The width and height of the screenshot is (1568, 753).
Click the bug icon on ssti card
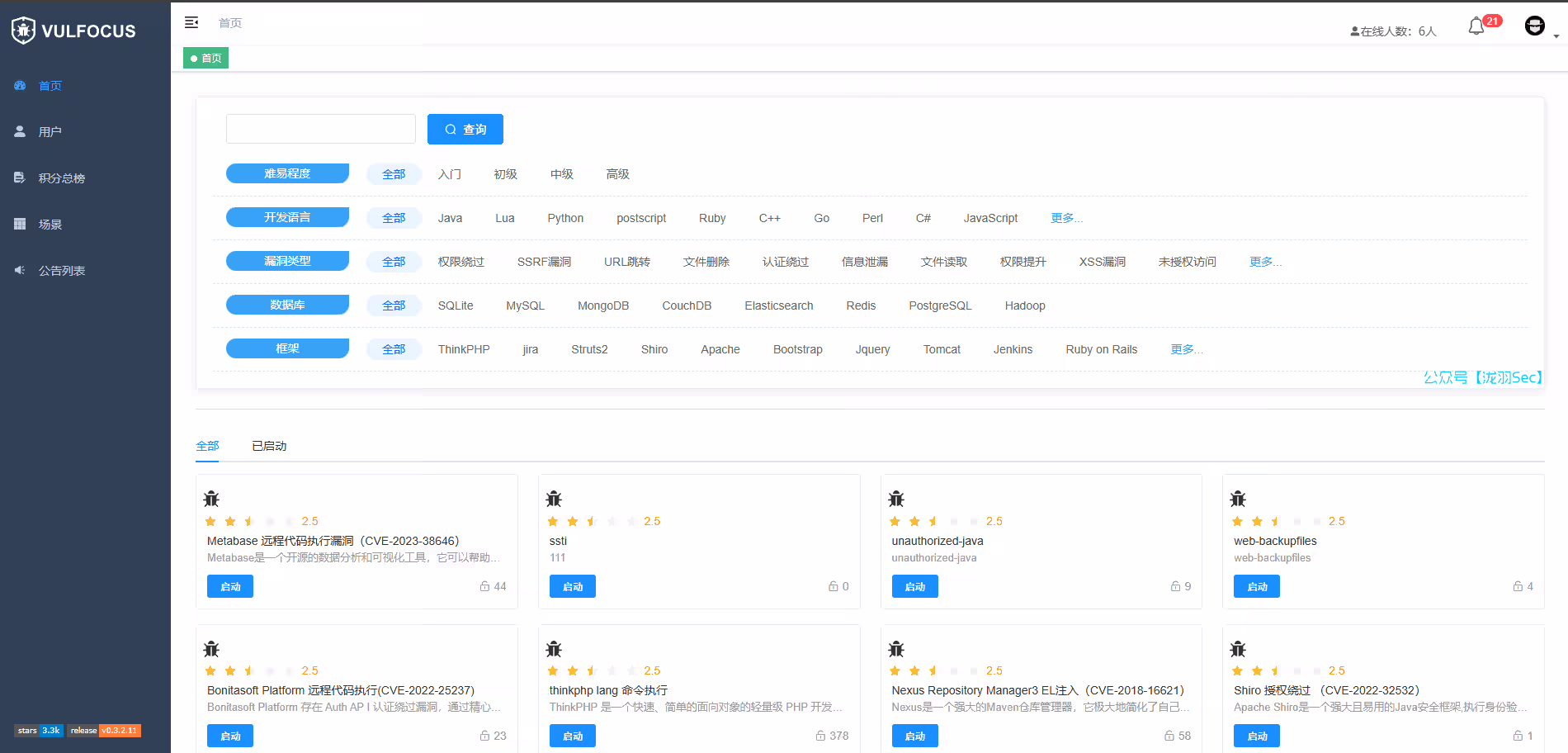pos(554,499)
